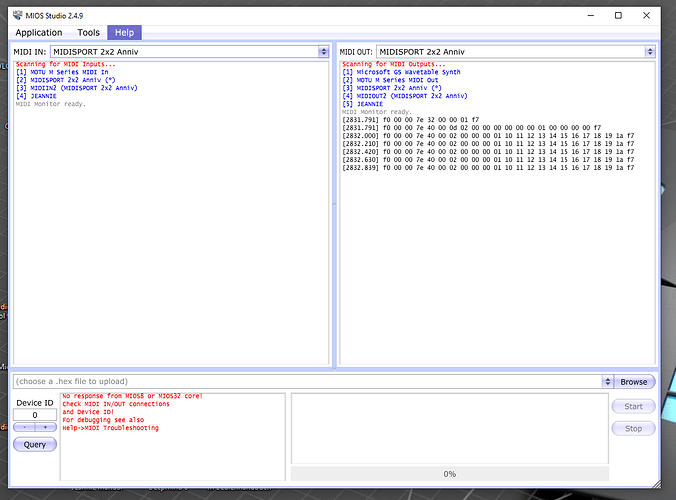This screenshot has height=500, width=676.
Task: Click the Stop upload button
Action: coord(633,428)
